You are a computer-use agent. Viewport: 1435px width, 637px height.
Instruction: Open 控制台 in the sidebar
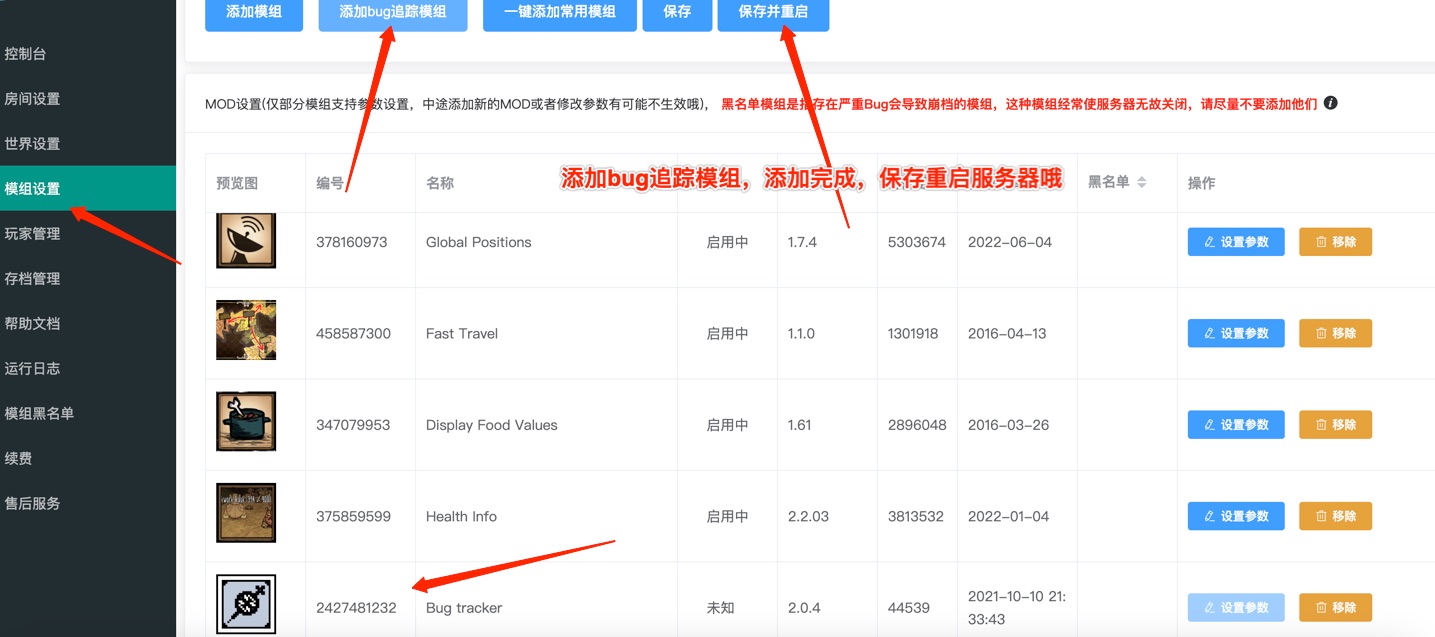pos(26,53)
